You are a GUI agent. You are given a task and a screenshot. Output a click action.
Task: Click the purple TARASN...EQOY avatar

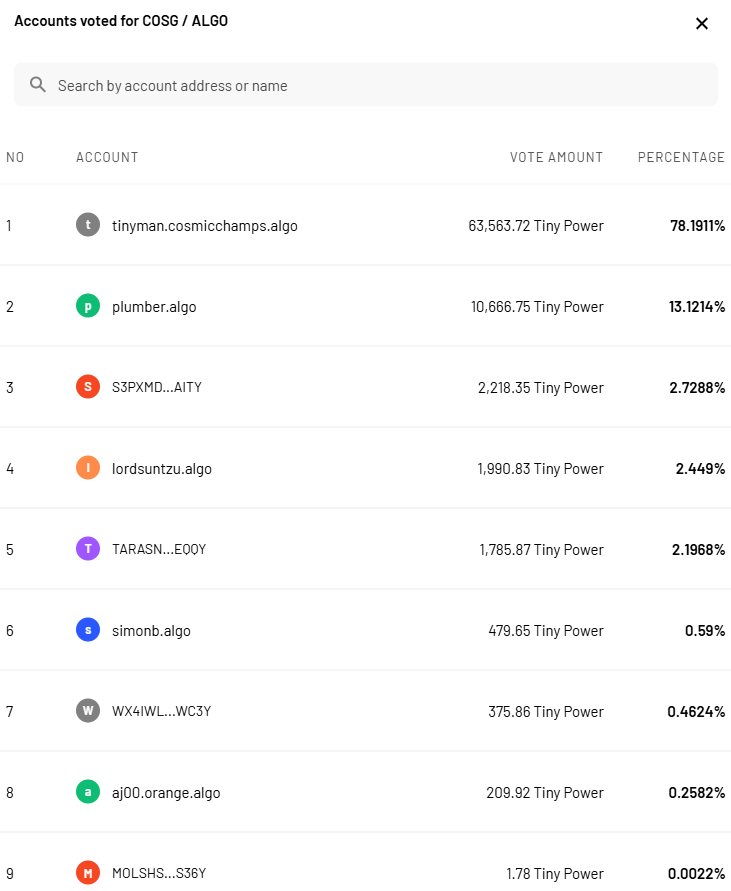coord(88,549)
